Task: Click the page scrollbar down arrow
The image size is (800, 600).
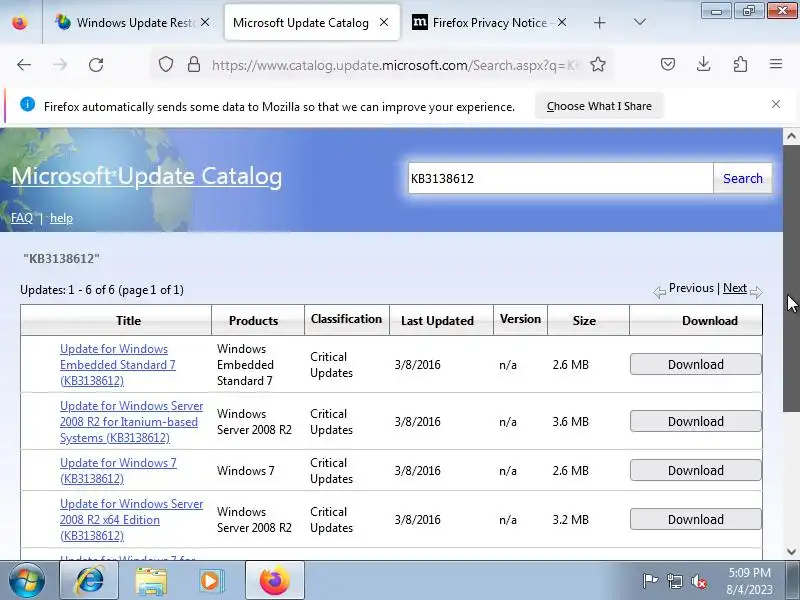Action: (791, 552)
